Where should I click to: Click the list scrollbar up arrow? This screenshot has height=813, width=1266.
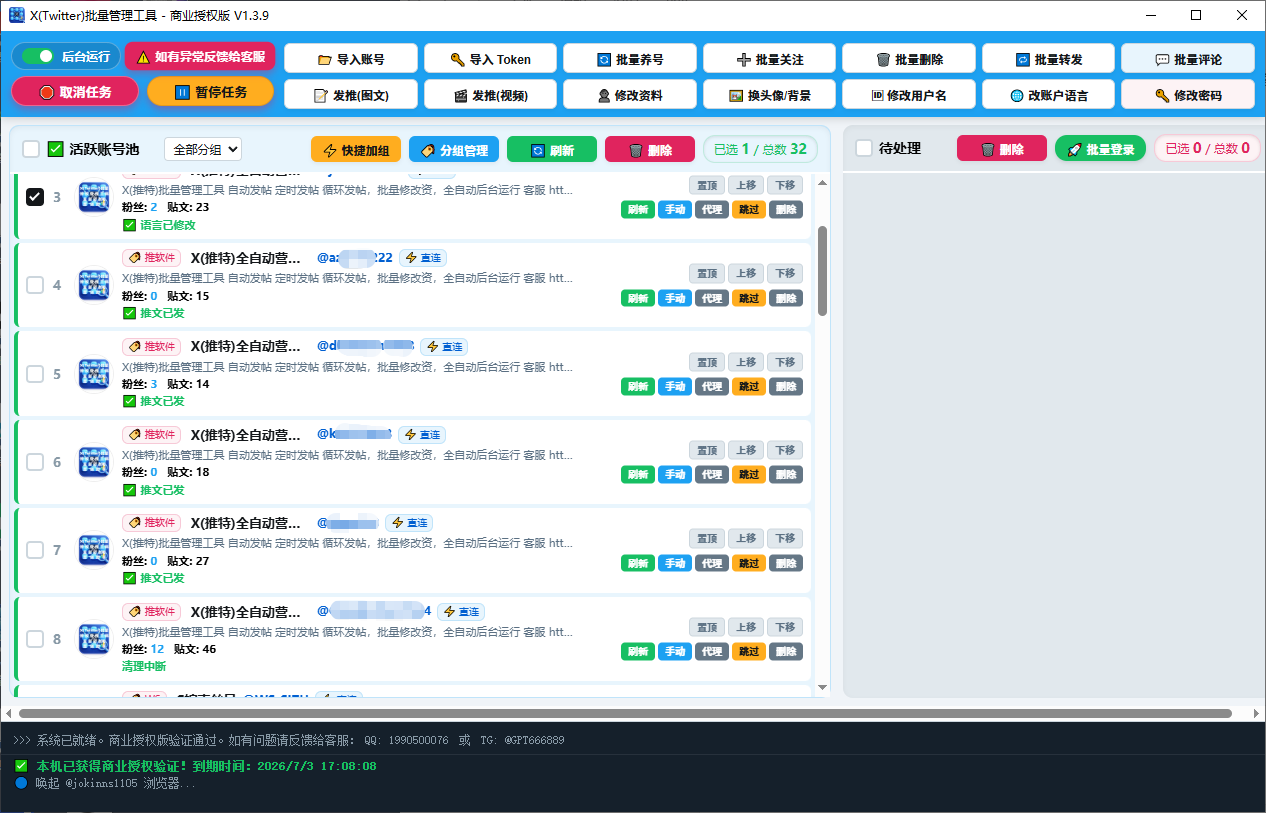(x=822, y=182)
